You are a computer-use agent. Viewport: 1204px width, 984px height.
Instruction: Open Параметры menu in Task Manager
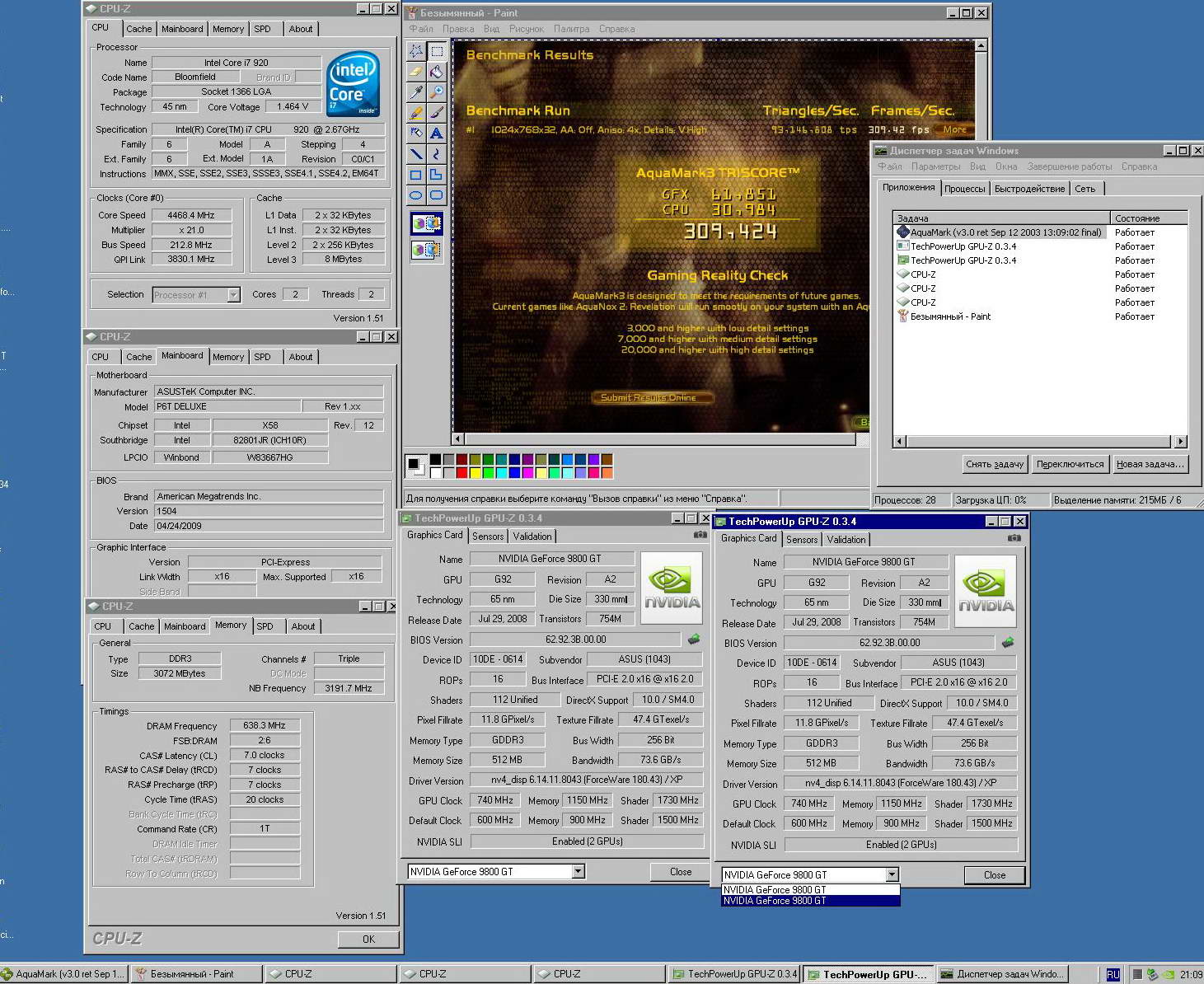coord(935,166)
